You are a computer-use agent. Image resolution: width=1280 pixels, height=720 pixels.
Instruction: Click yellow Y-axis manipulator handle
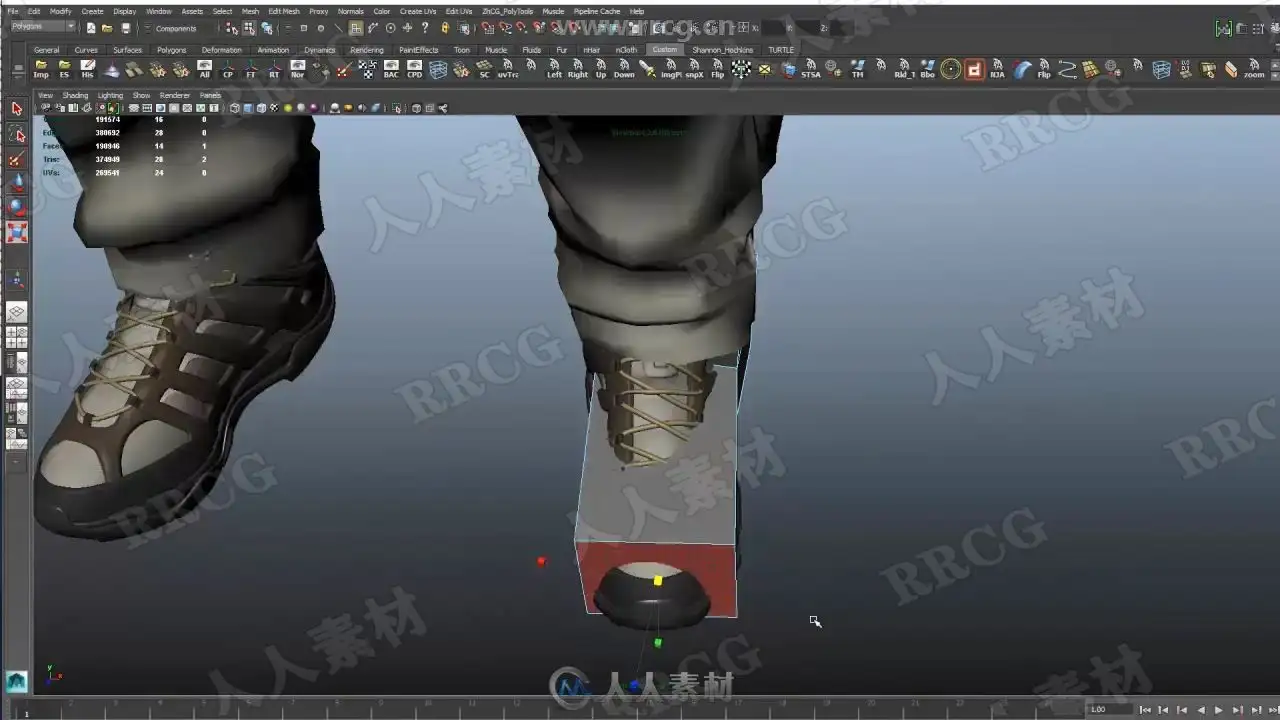pos(657,580)
